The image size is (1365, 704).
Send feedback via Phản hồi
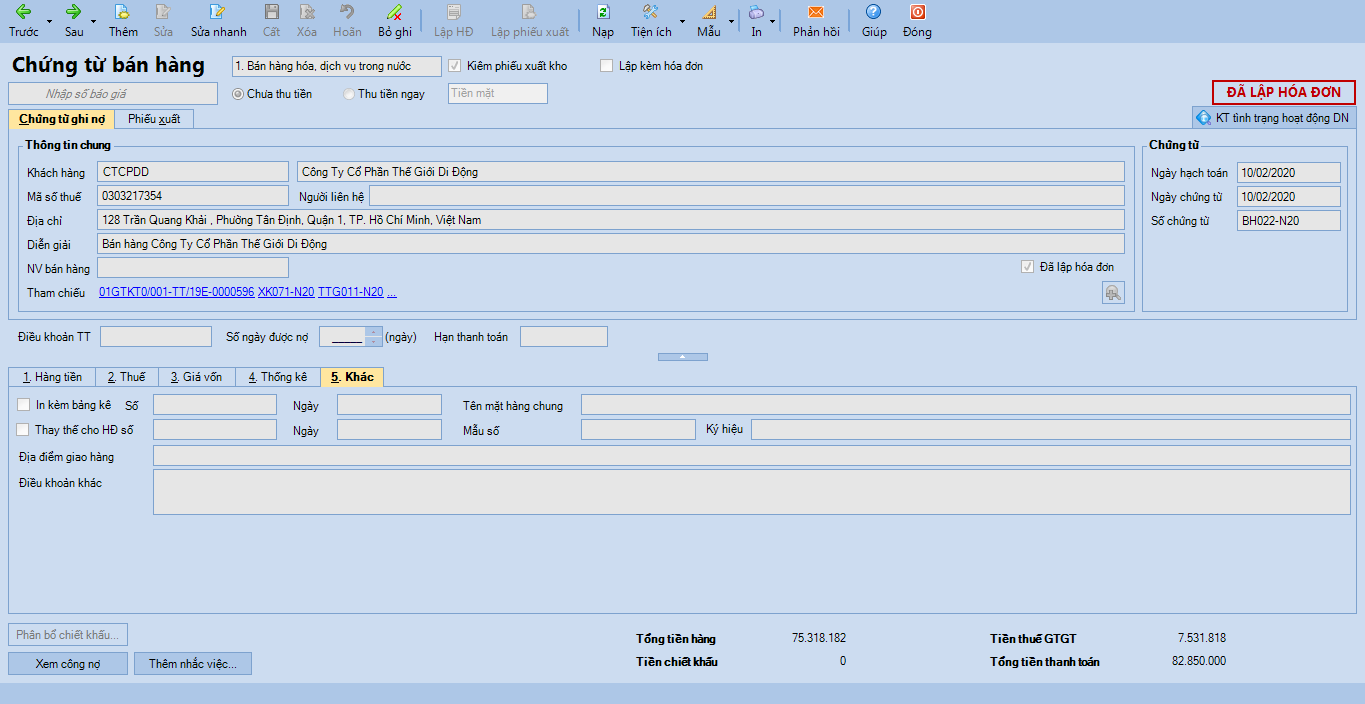tap(816, 20)
